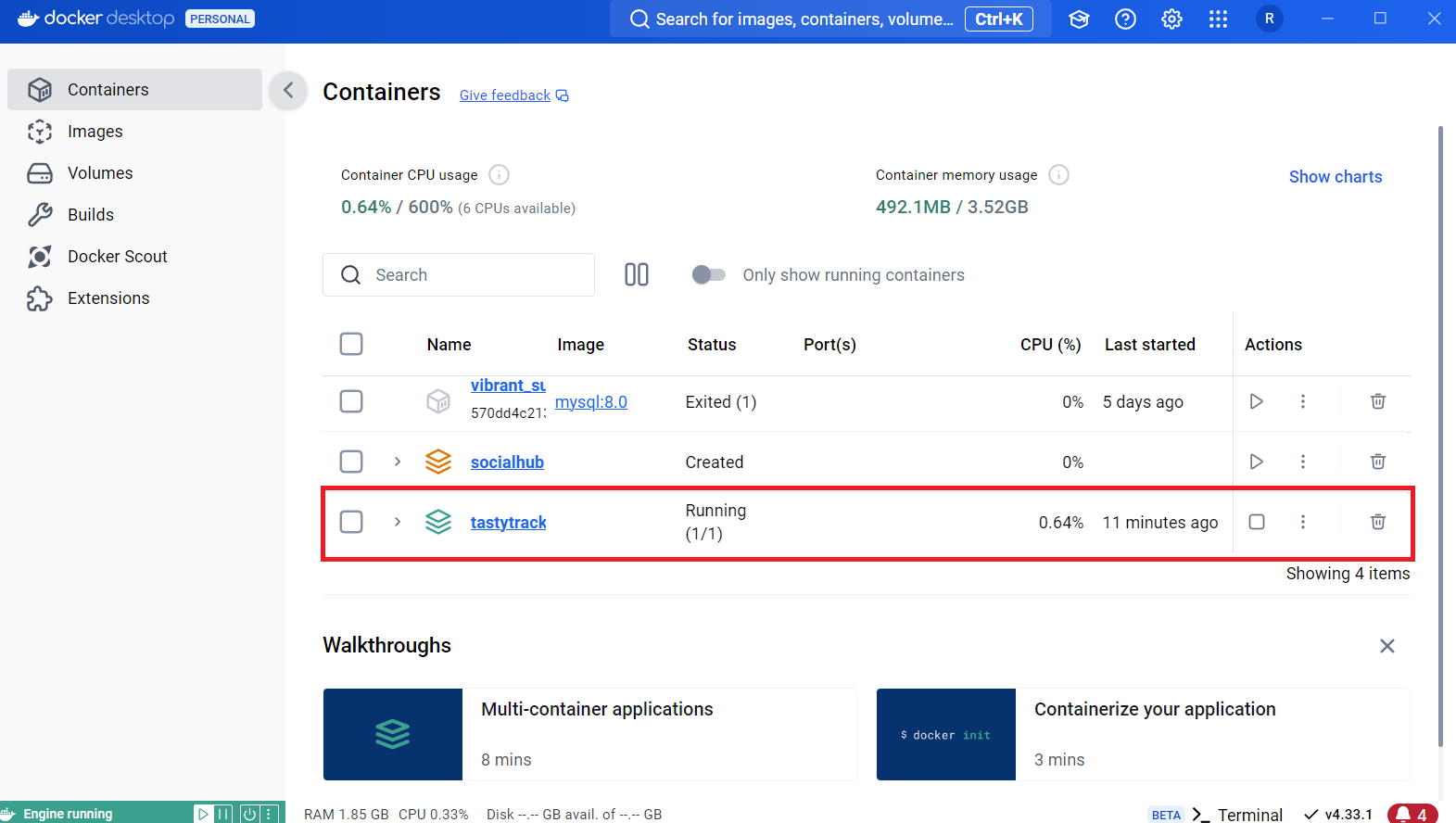
Task: Open notifications bell showing 4
Action: pyautogui.click(x=1412, y=815)
